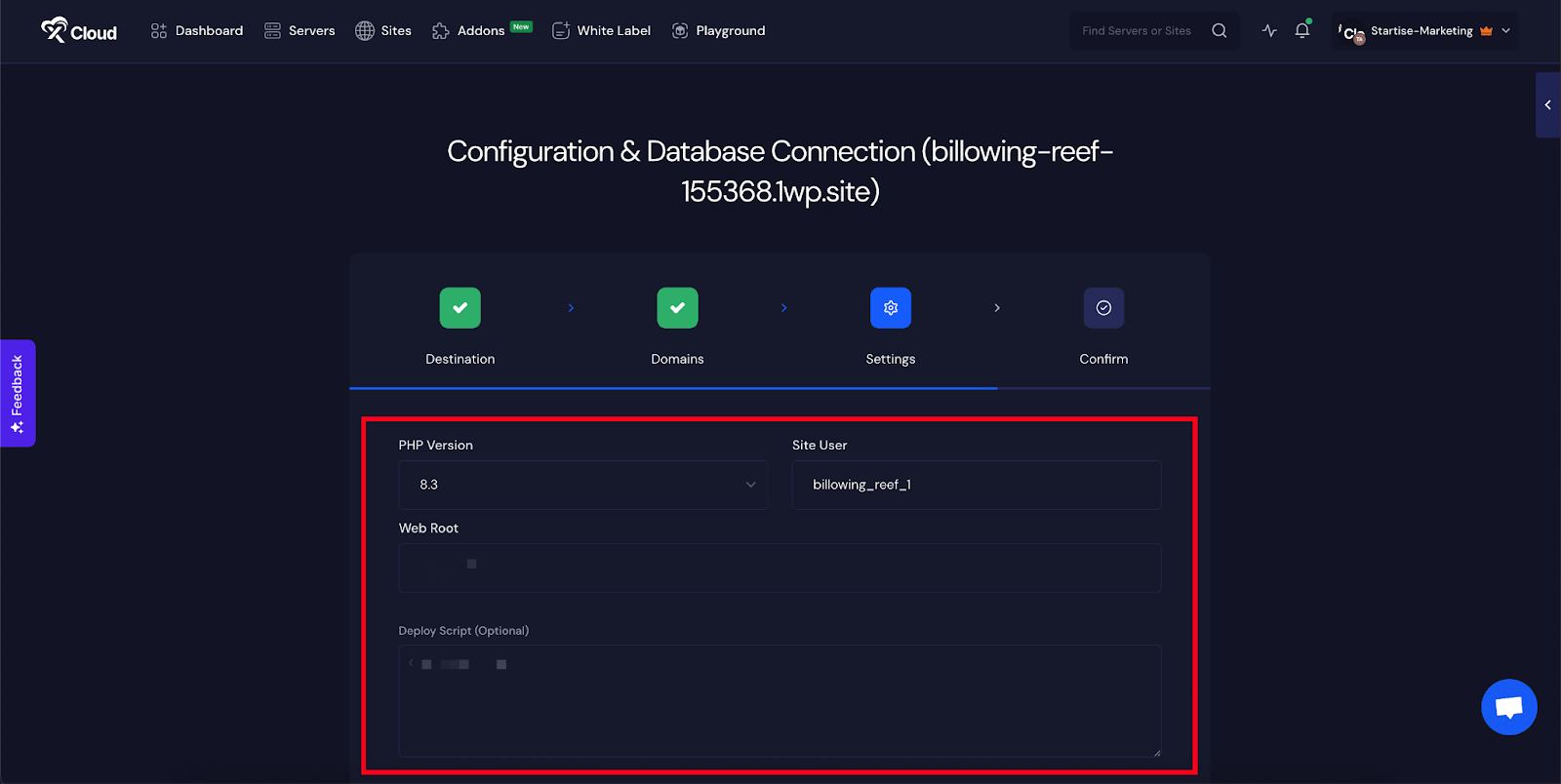Open the Playground page
The image size is (1561, 784).
[x=719, y=31]
